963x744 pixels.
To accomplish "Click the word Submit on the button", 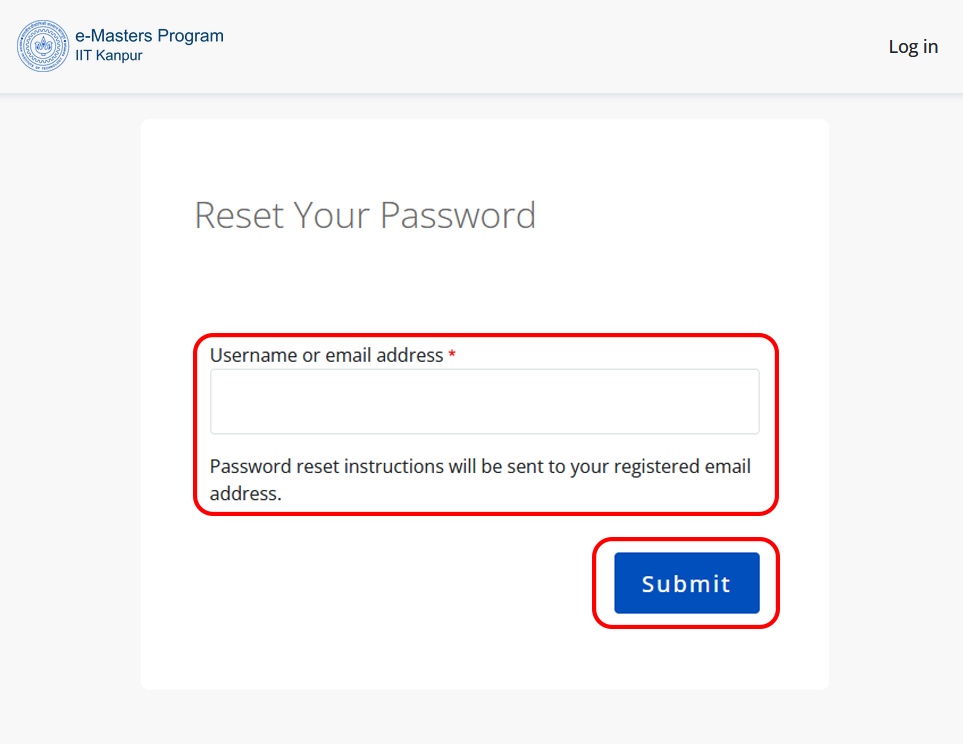I will (686, 584).
